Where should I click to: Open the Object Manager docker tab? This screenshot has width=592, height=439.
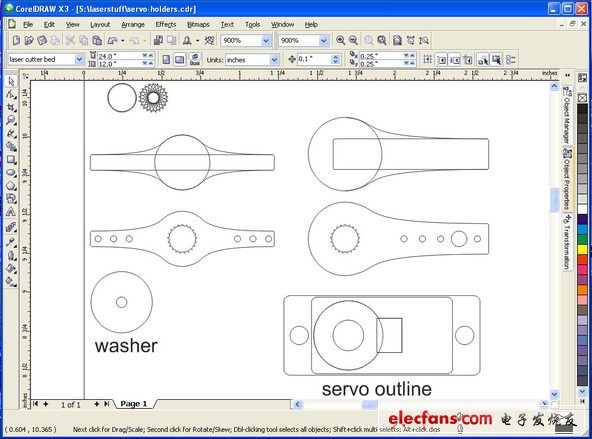567,114
